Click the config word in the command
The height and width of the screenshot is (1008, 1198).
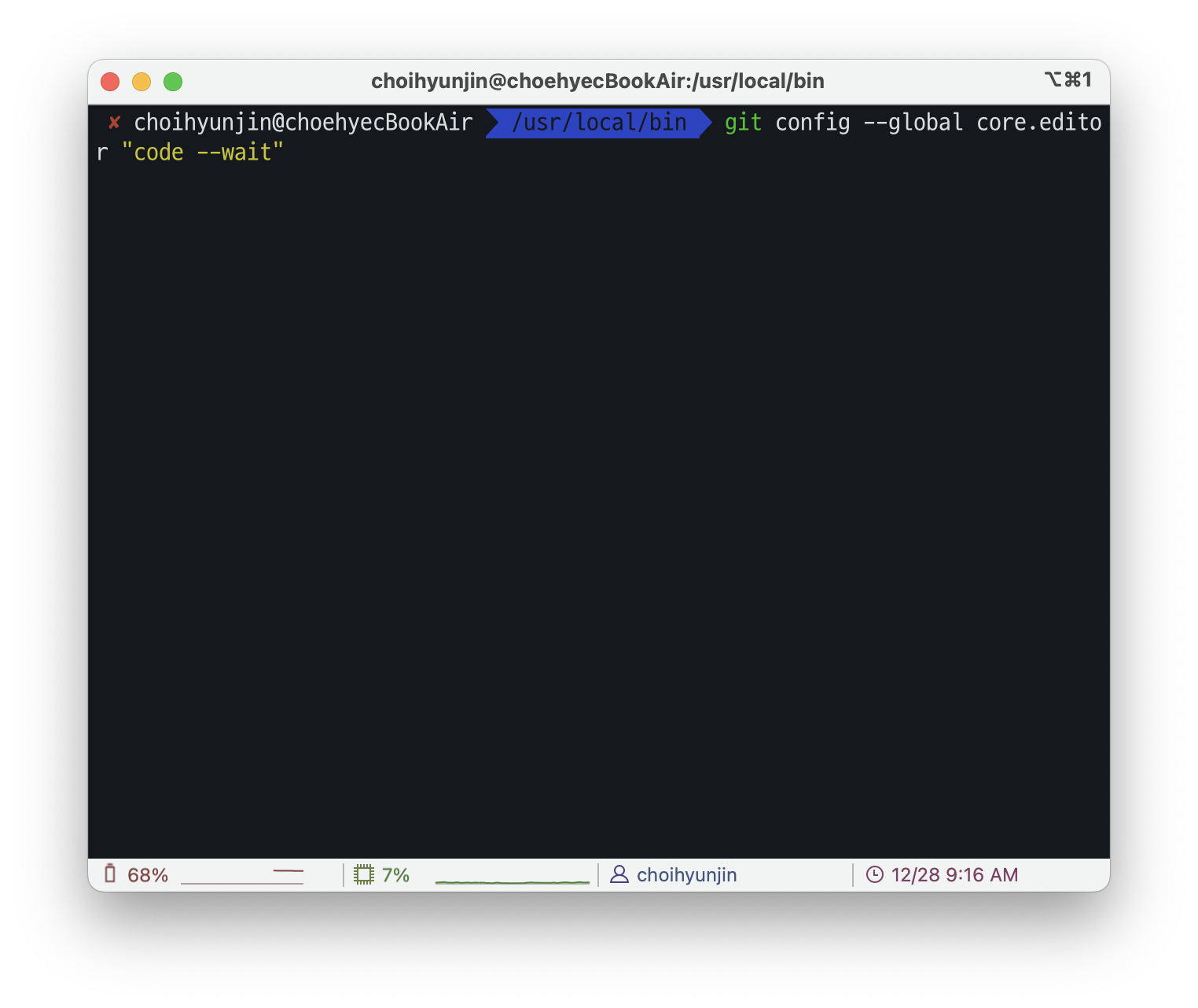(813, 123)
